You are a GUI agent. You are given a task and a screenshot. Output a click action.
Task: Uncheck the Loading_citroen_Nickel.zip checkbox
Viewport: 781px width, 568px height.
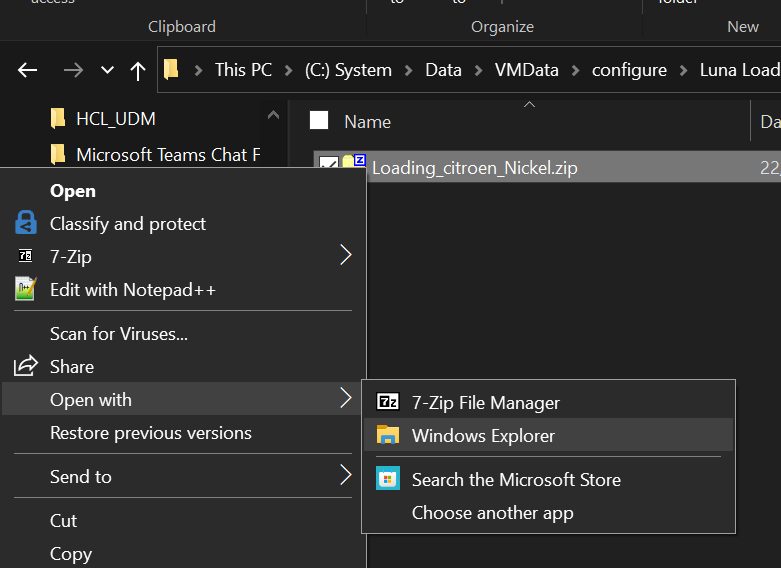coord(329,162)
